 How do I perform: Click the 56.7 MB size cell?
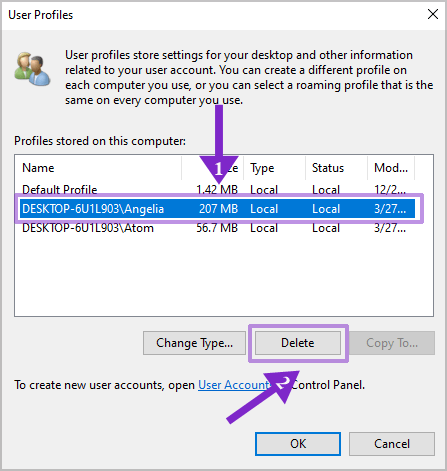click(x=217, y=228)
